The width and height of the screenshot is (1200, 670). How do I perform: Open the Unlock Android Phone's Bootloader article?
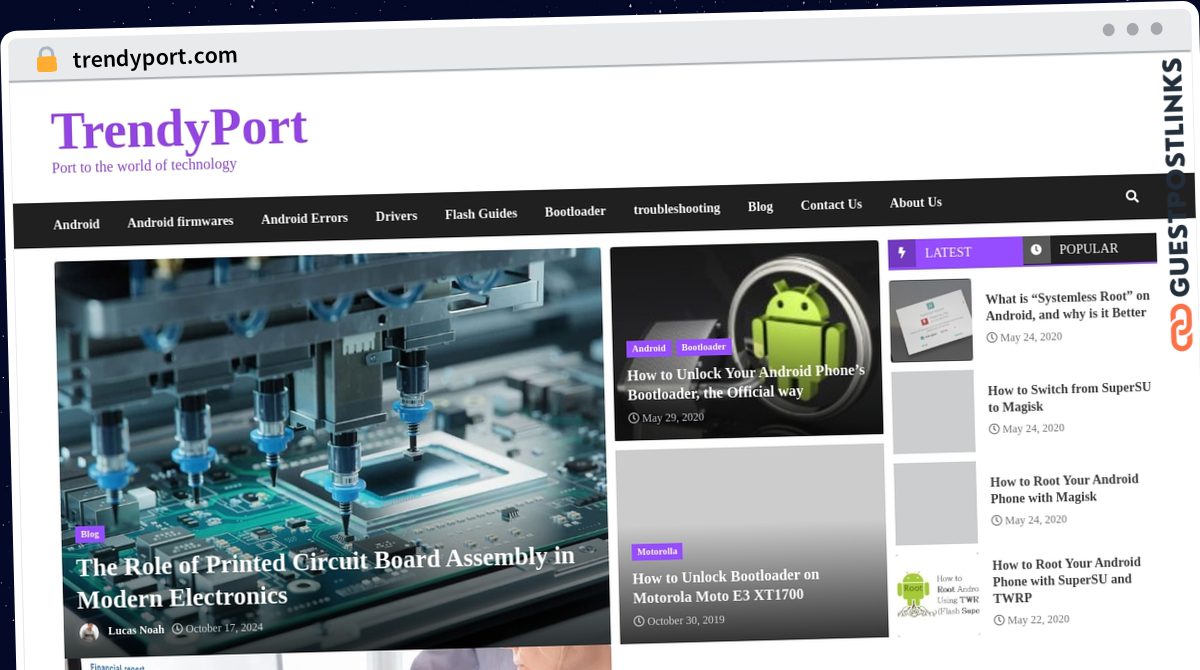click(x=746, y=381)
